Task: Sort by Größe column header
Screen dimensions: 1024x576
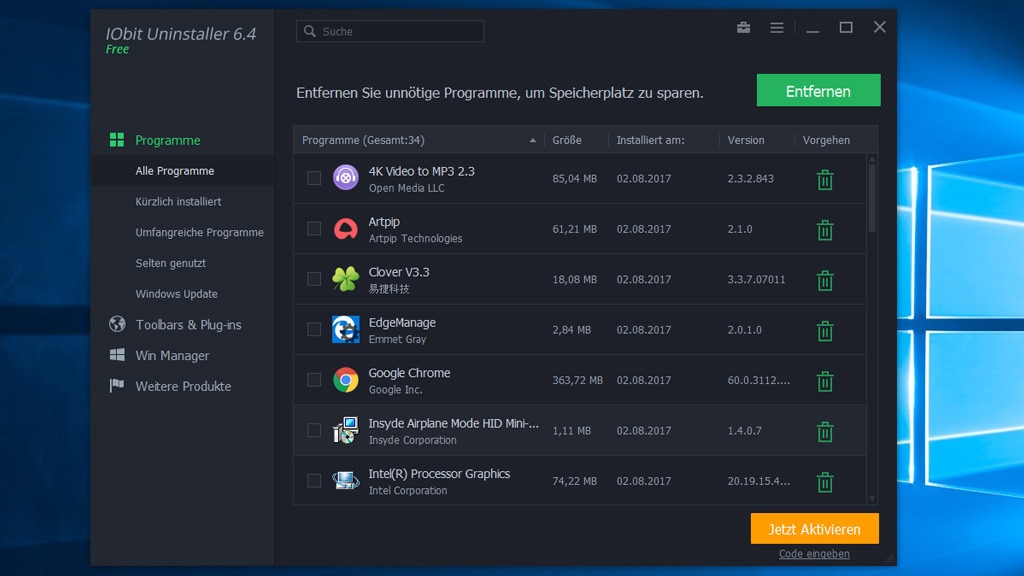Action: coord(567,140)
